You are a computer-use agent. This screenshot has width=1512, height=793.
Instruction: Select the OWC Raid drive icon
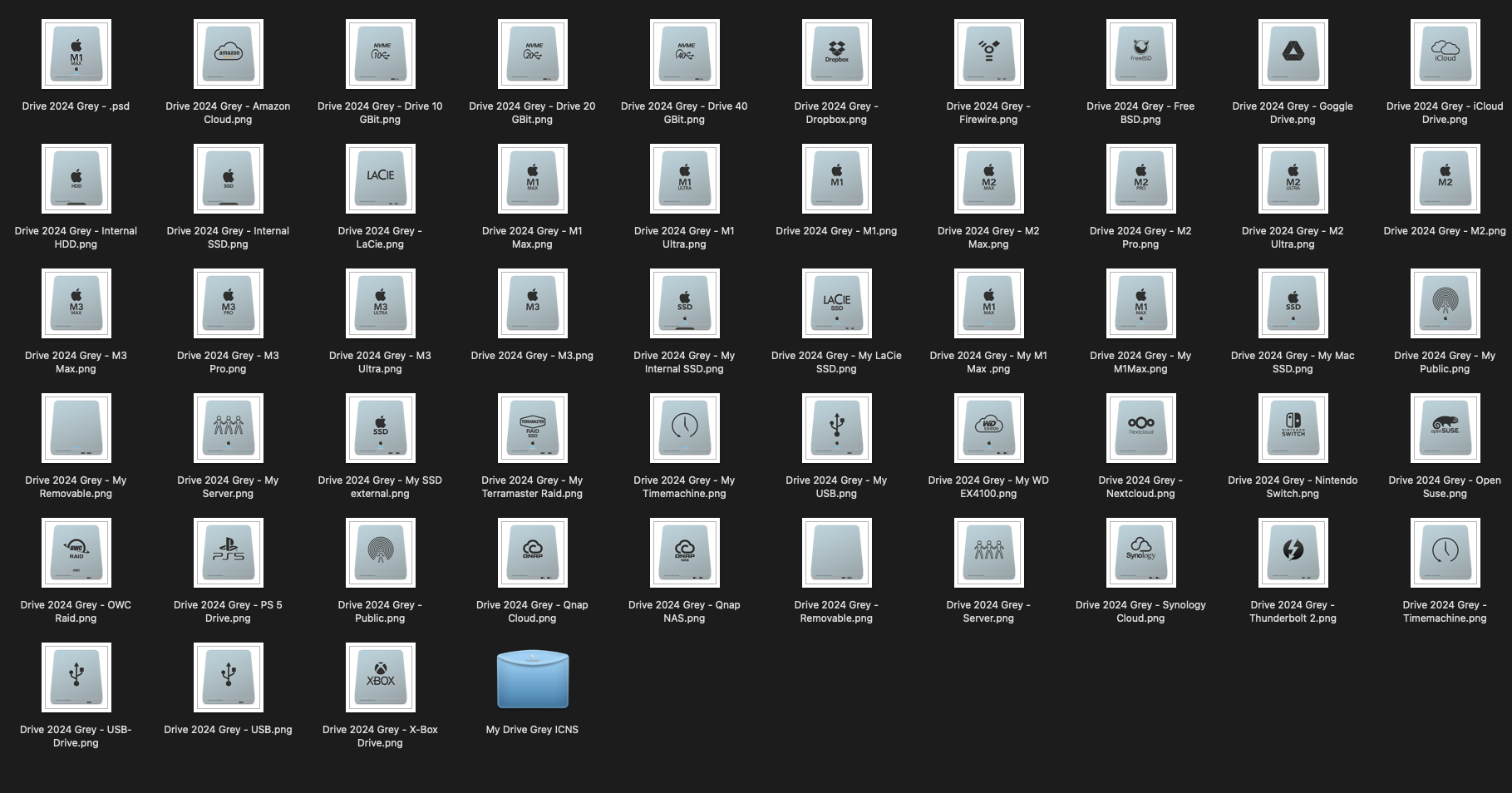[x=76, y=553]
